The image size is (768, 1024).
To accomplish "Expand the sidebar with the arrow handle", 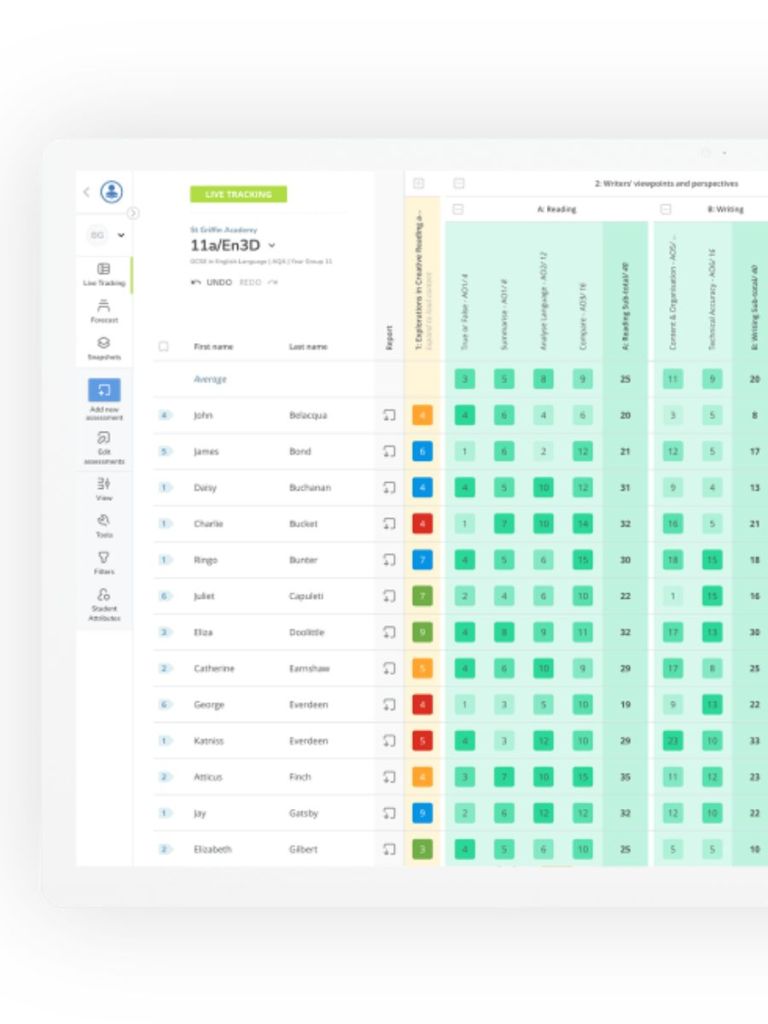I will point(133,213).
